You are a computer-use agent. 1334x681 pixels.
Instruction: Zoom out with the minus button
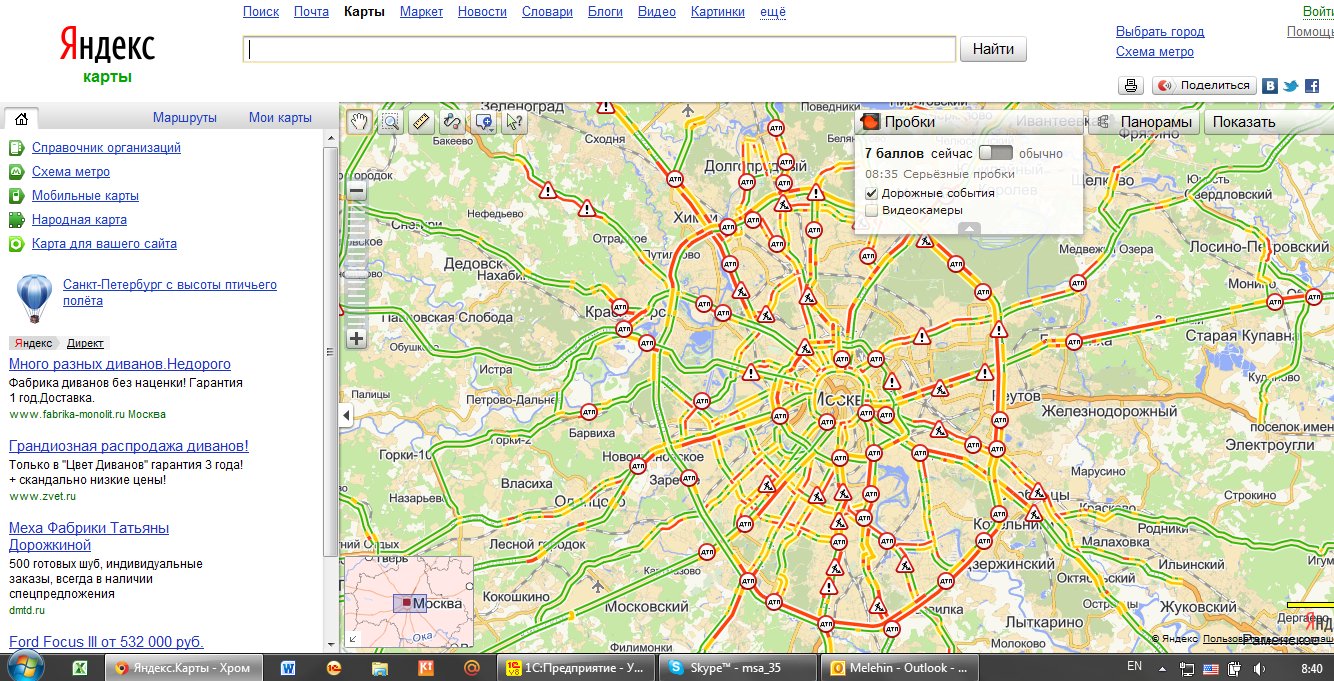tap(357, 190)
